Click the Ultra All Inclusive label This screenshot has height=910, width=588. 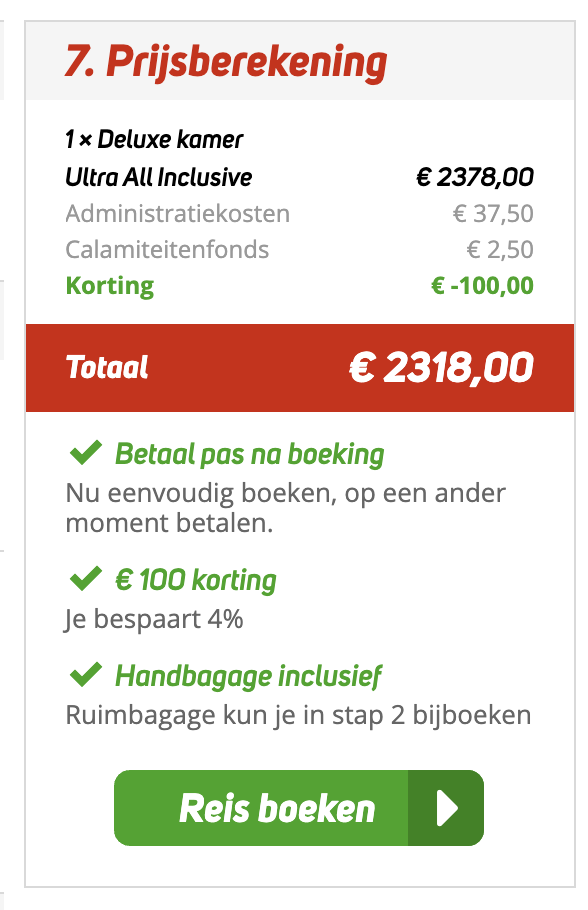point(158,177)
